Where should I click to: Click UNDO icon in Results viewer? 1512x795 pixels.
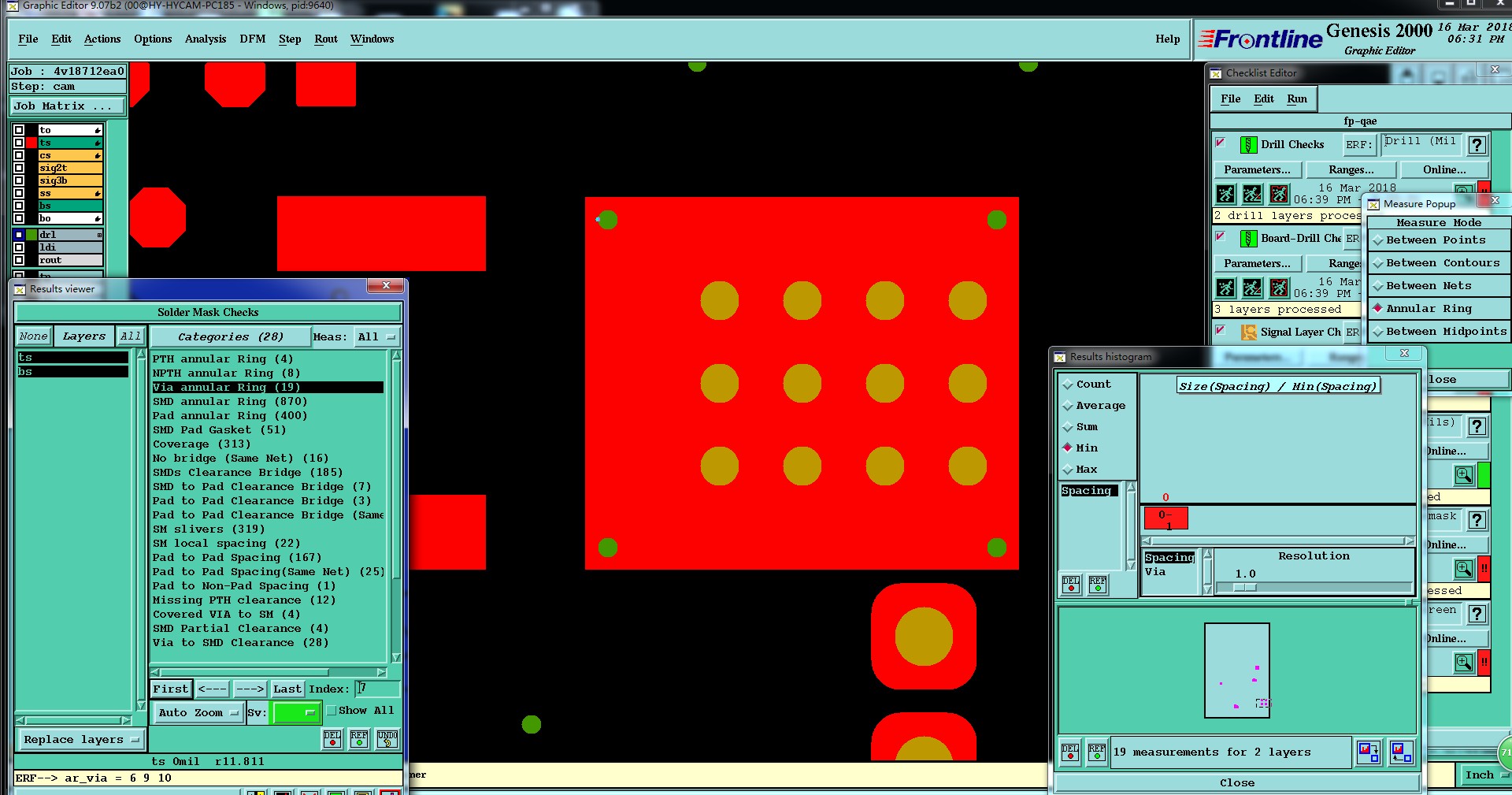pyautogui.click(x=387, y=738)
